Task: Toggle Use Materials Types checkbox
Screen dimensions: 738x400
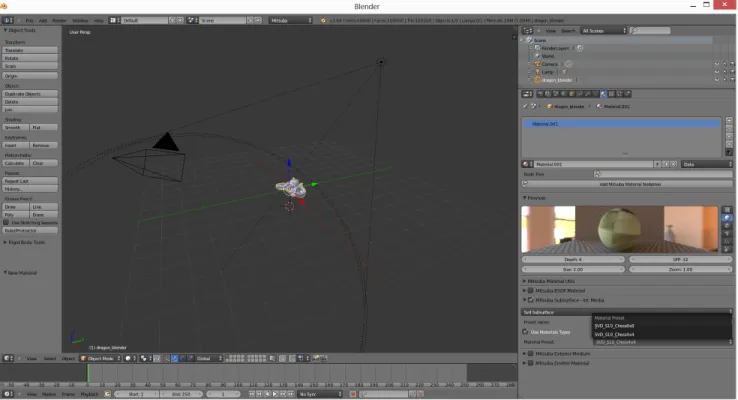Action: coord(525,332)
